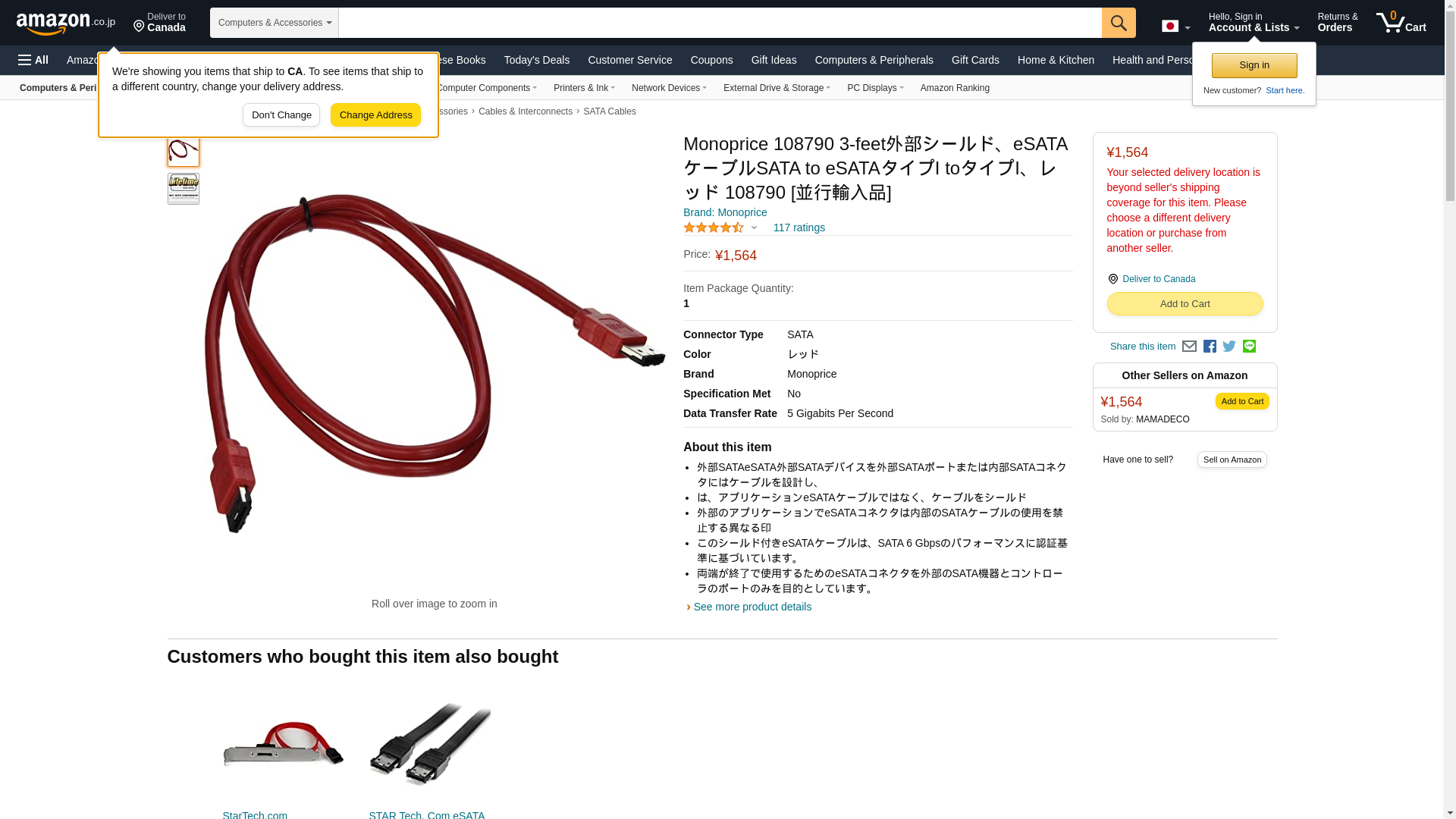1456x819 pixels.
Task: Expand search category Computers & Accessories dropdown
Action: pos(275,23)
